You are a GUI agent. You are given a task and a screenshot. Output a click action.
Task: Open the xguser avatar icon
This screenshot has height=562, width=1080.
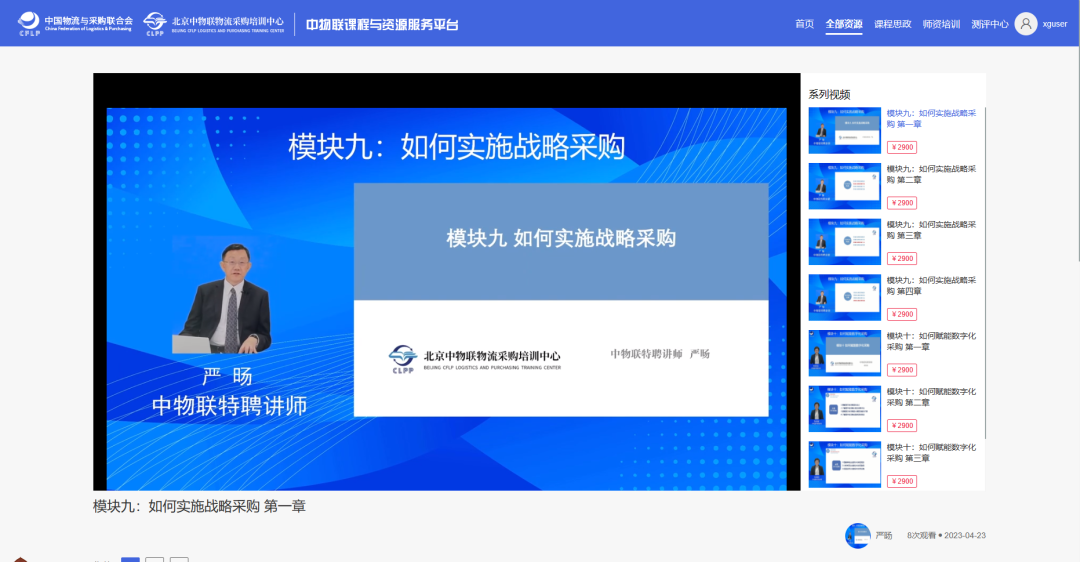[x=1026, y=24]
